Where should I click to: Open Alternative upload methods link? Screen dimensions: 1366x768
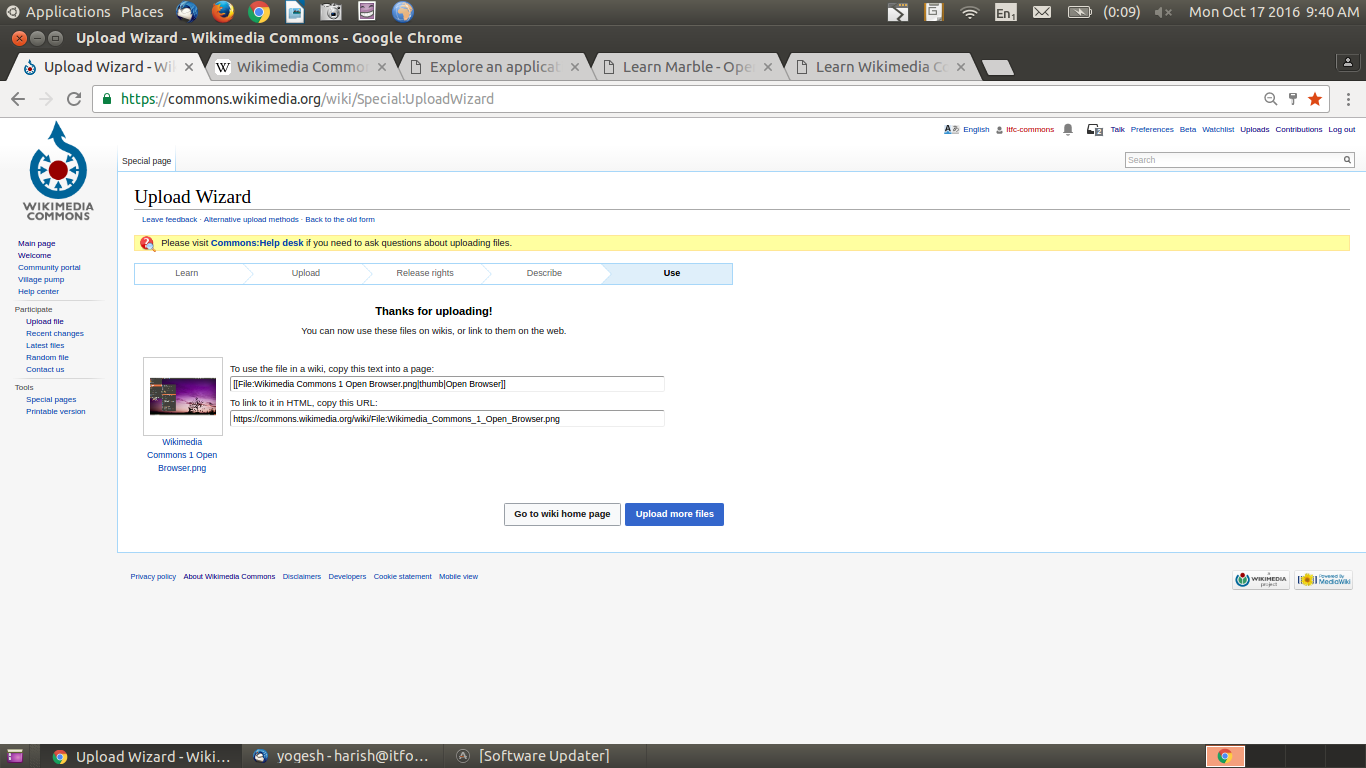click(x=251, y=219)
